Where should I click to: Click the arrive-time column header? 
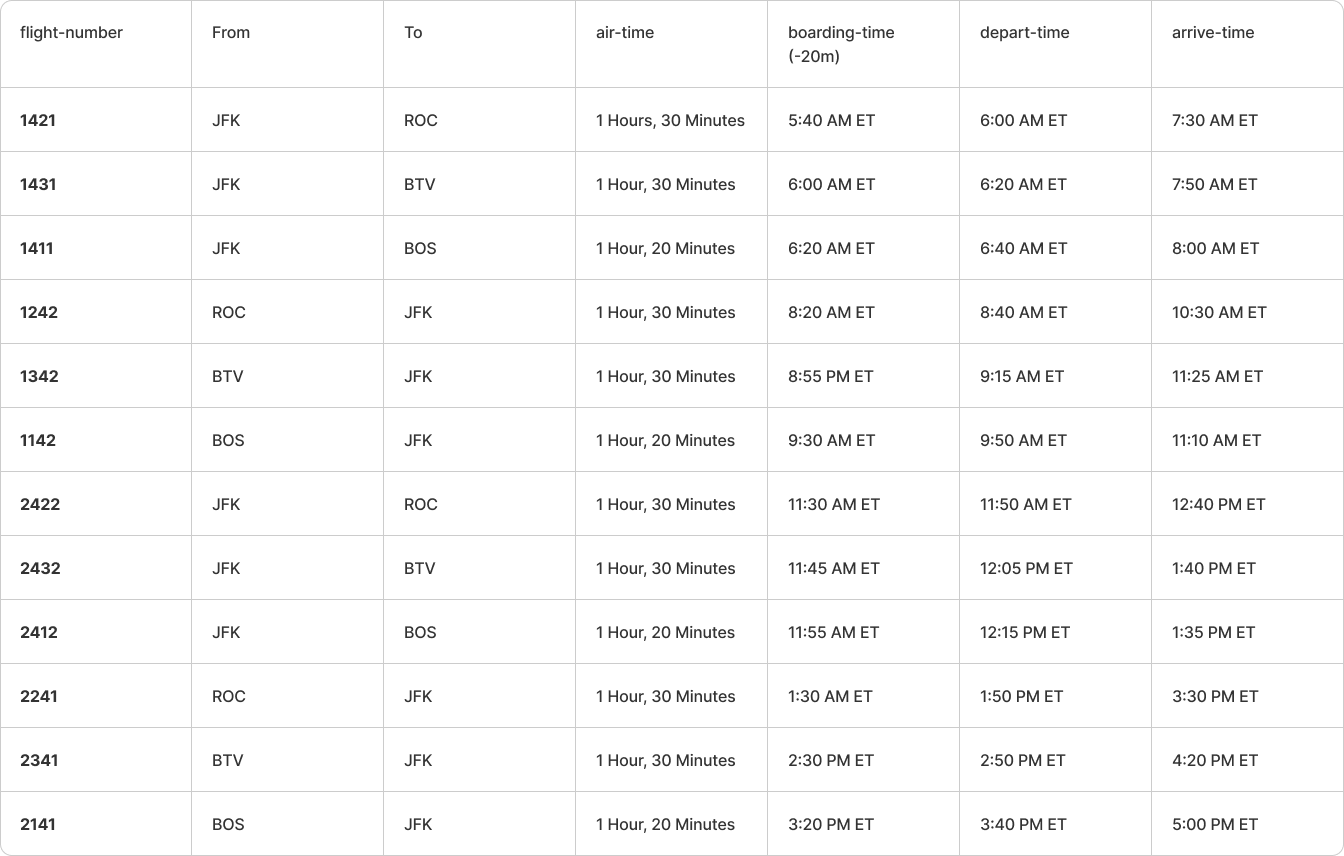pos(1212,33)
